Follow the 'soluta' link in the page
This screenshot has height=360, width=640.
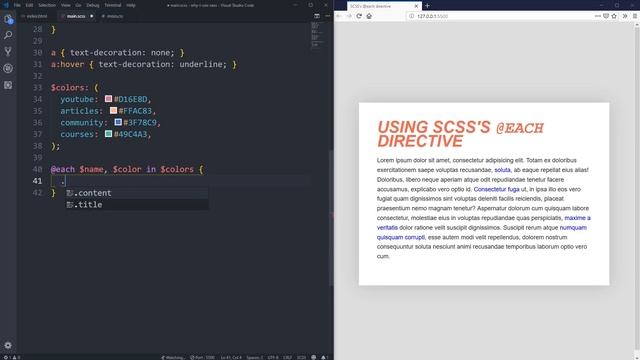coord(502,170)
